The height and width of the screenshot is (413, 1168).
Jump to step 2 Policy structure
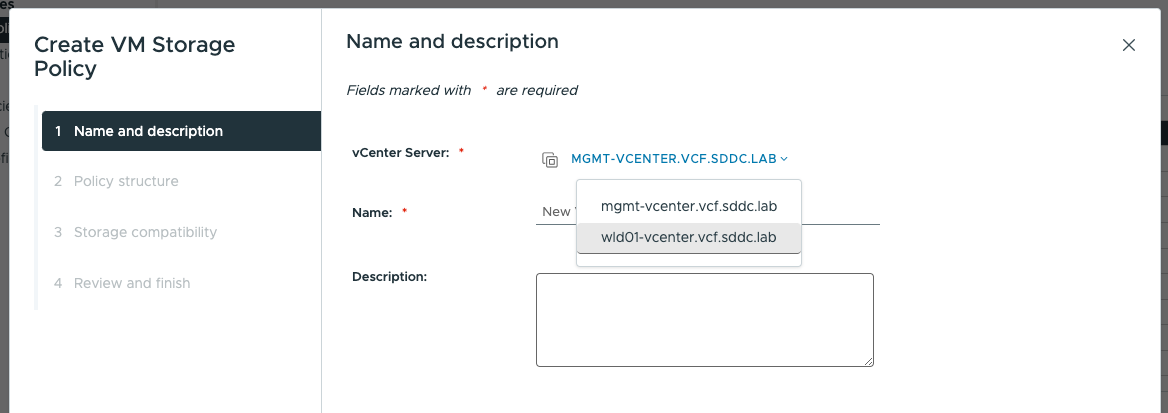tap(126, 181)
